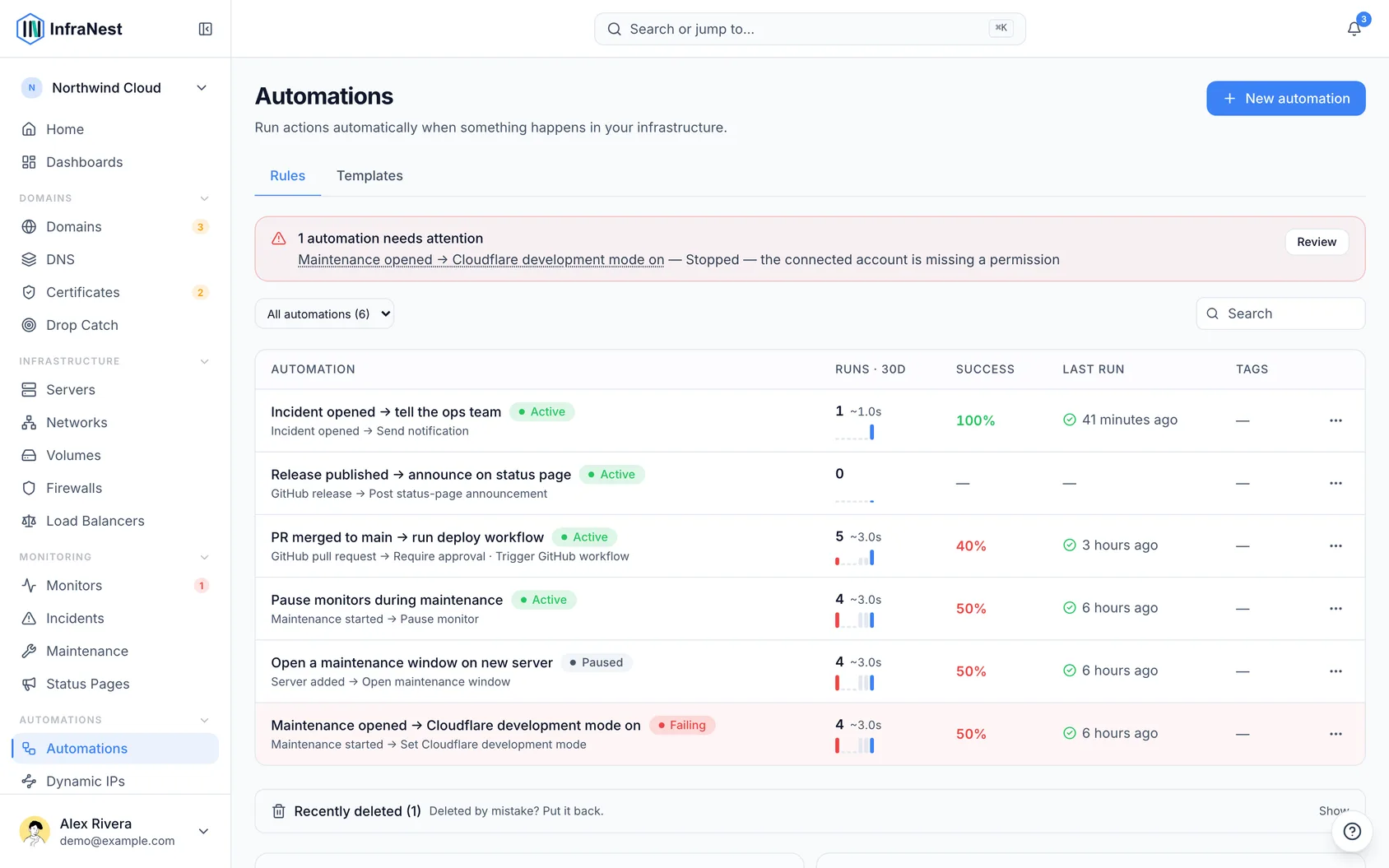Switch to Templates tab

coord(369,175)
